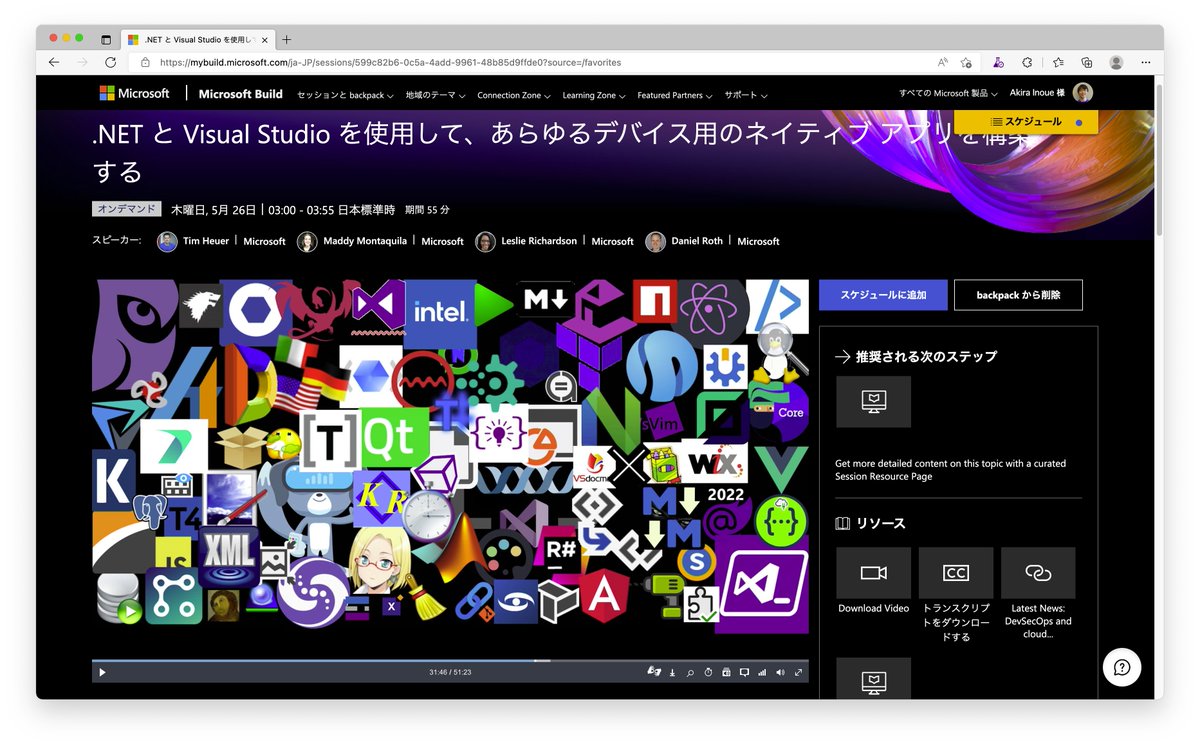Click the session video thumbnail

point(450,468)
